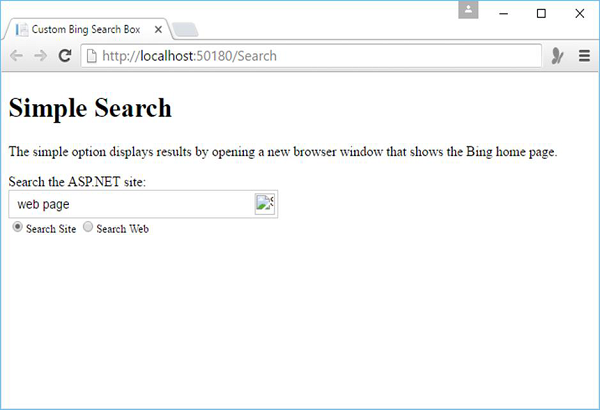
Task: Click the page icon in the address bar
Action: point(92,56)
